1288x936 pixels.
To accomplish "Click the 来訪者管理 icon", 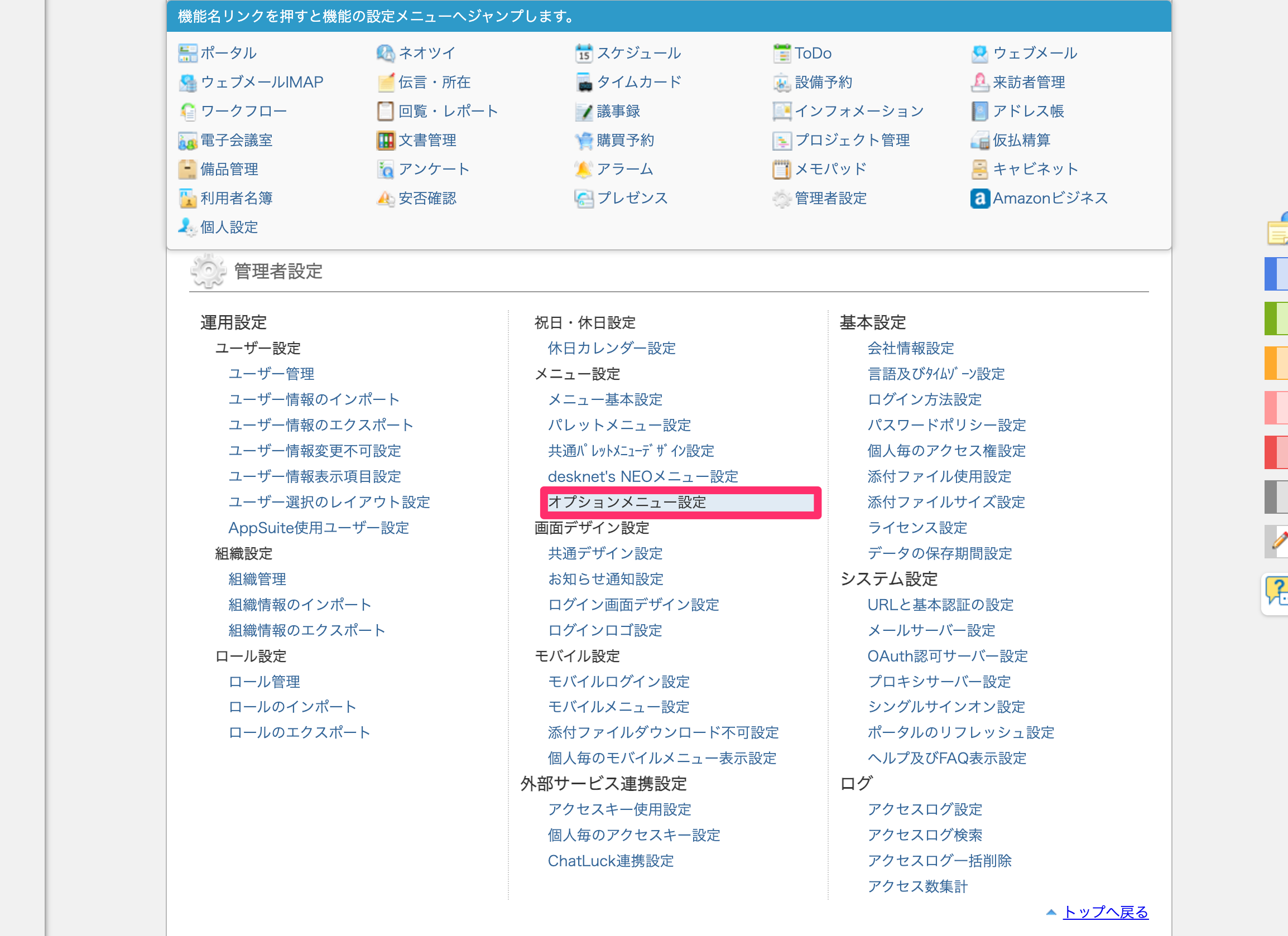I will coord(980,83).
